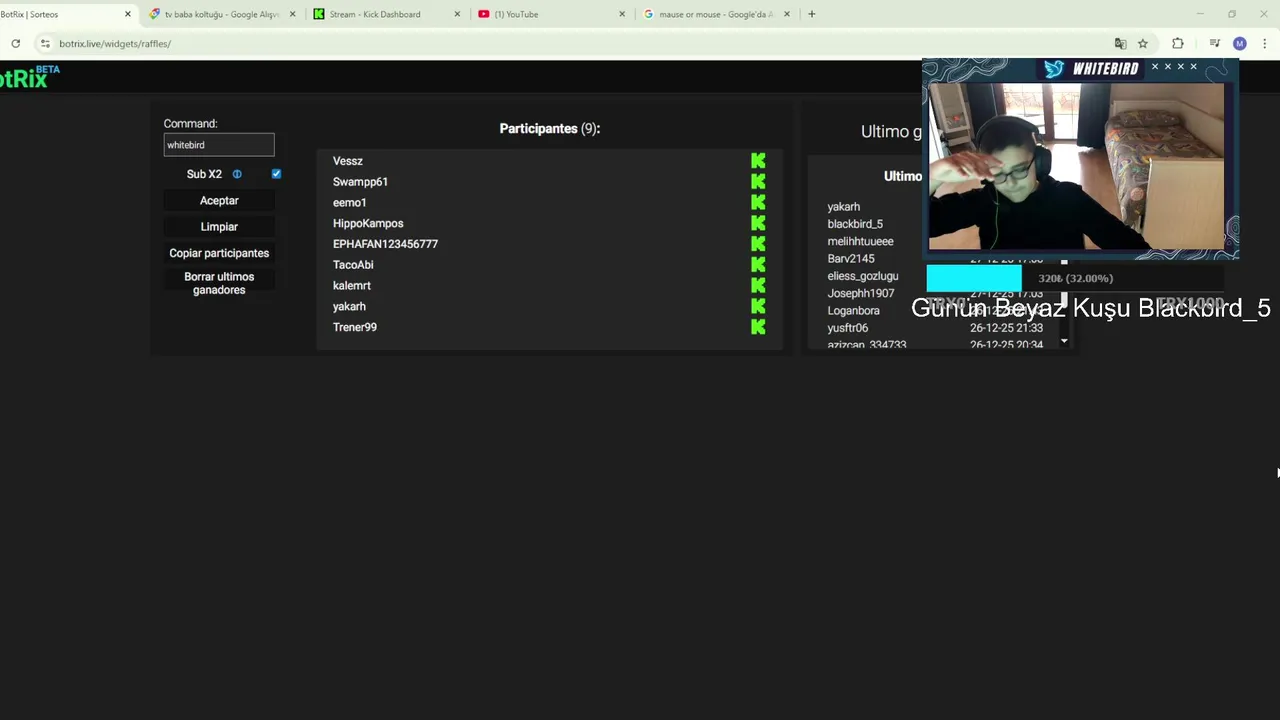
Task: Click Borrar ultimos ganadores button
Action: (219, 283)
